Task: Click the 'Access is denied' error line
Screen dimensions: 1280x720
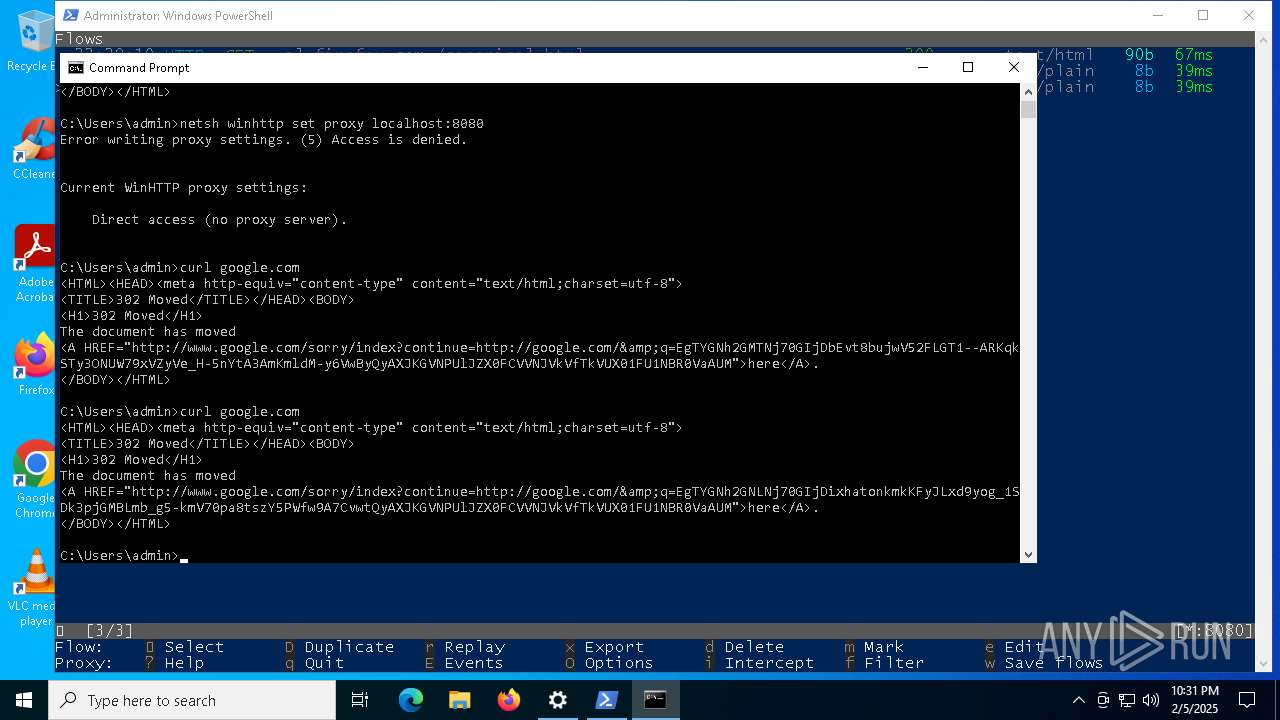Action: (x=264, y=140)
